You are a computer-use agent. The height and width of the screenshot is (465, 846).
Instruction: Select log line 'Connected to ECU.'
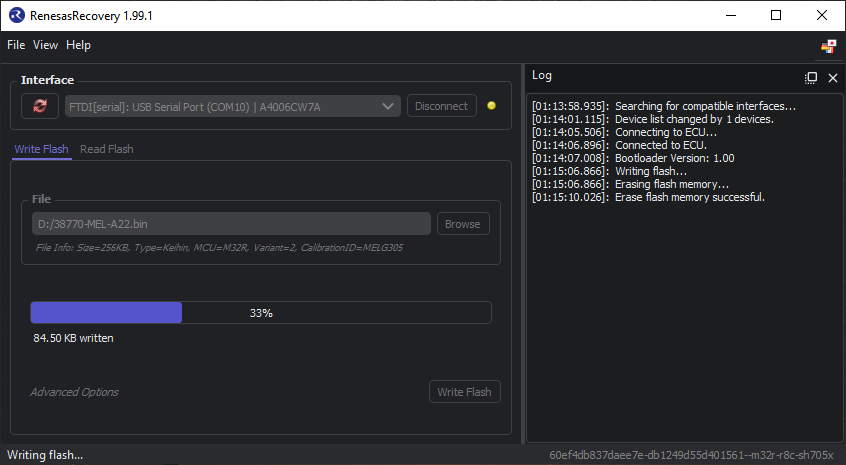point(619,145)
